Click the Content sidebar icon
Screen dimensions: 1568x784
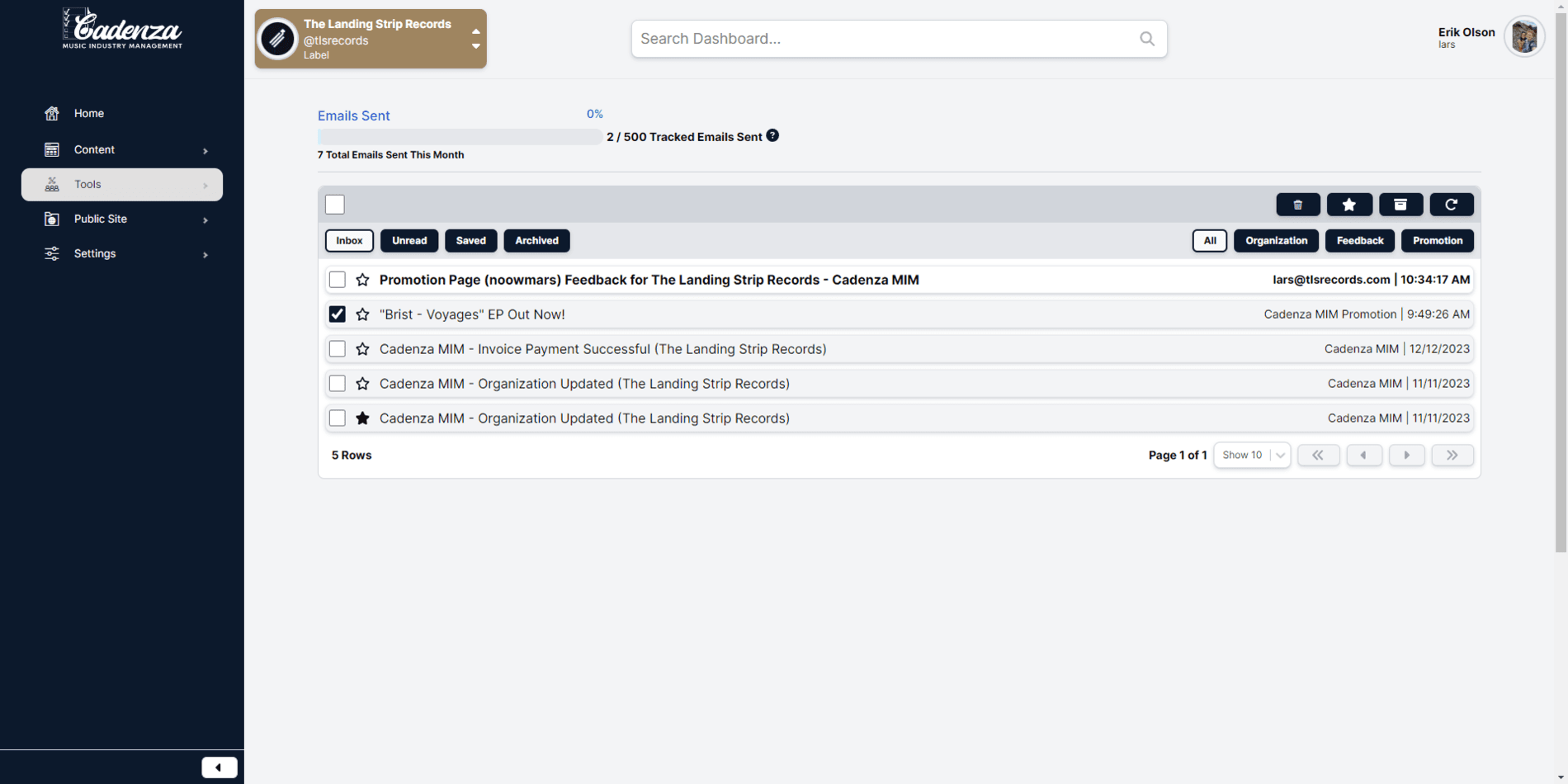click(52, 149)
